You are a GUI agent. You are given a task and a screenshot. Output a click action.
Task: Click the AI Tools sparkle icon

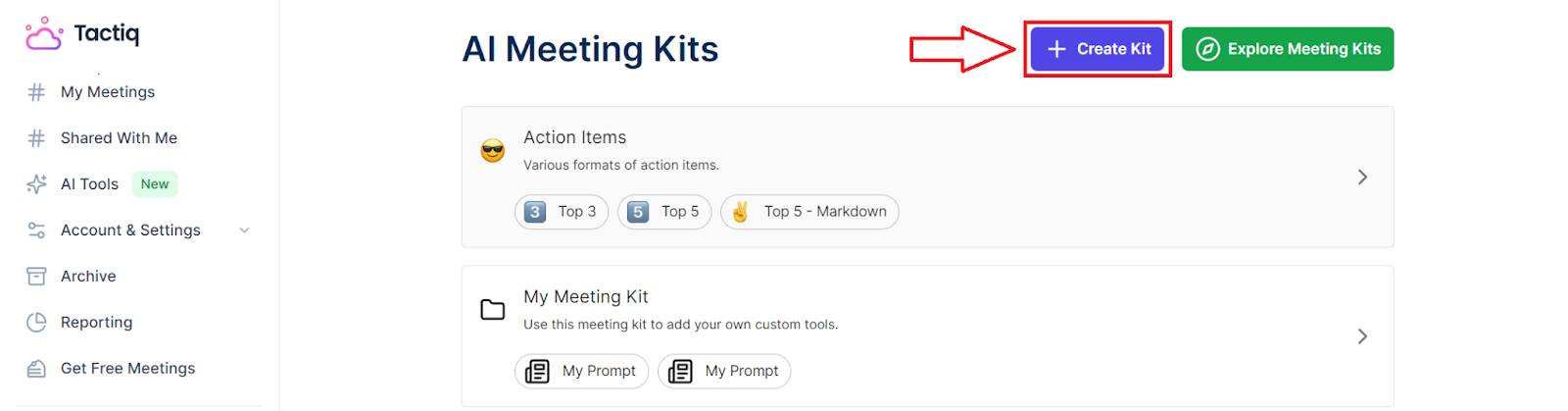pyautogui.click(x=36, y=184)
